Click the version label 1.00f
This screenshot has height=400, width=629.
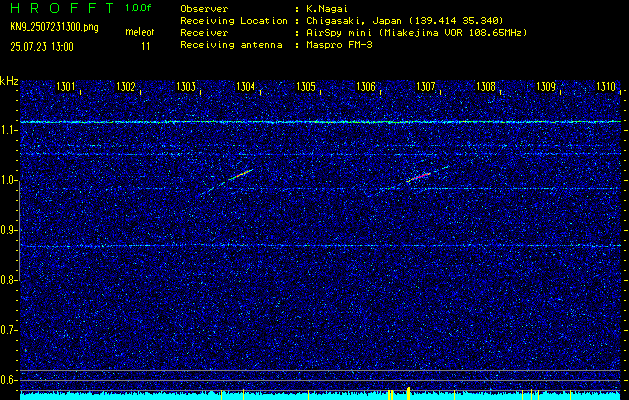[x=138, y=8]
